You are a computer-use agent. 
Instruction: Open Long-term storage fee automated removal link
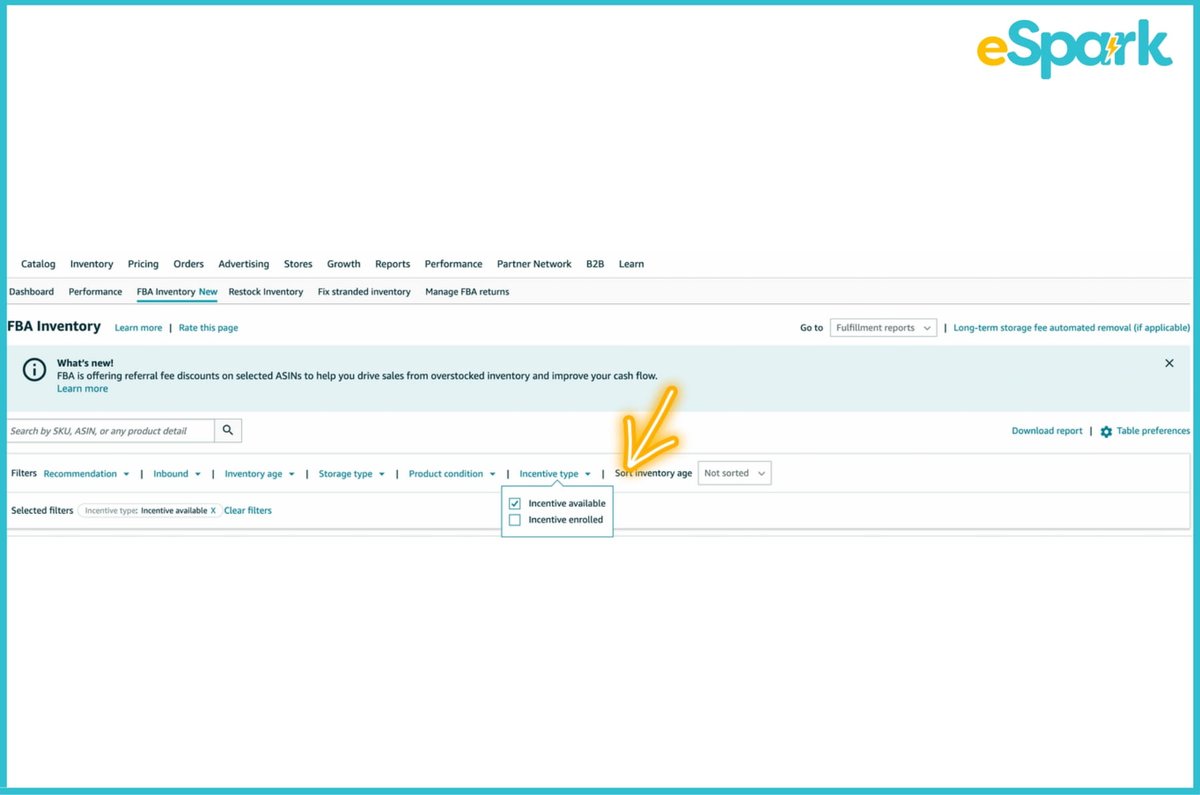(1072, 328)
